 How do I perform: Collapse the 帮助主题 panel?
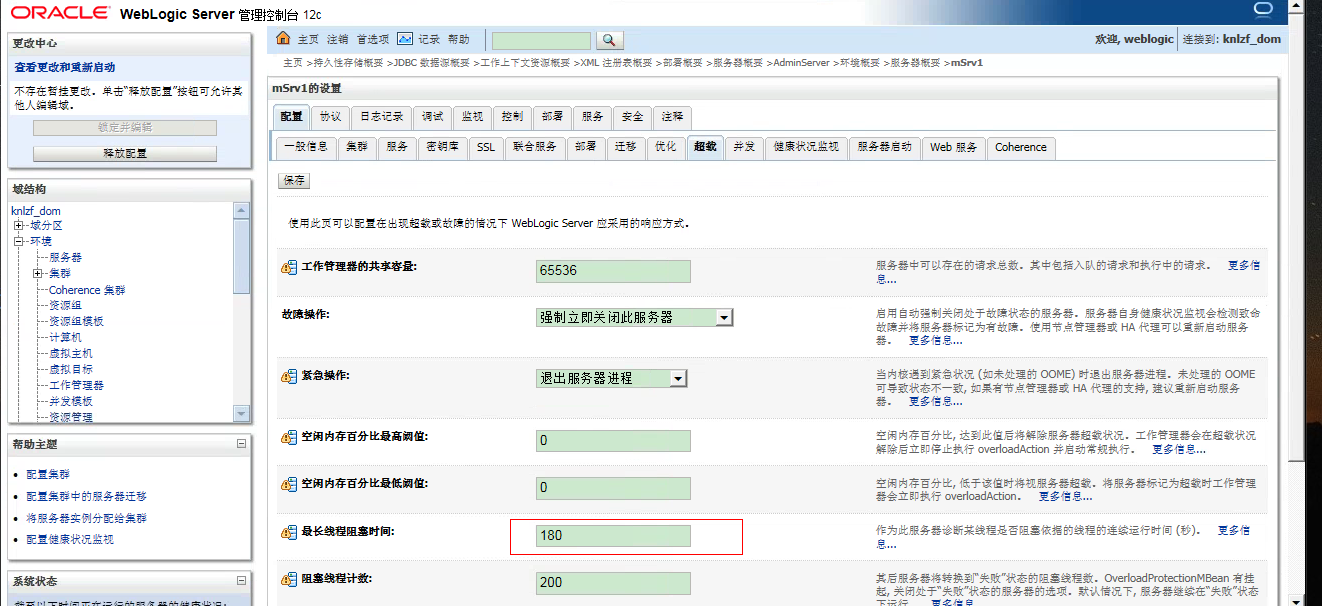click(241, 443)
